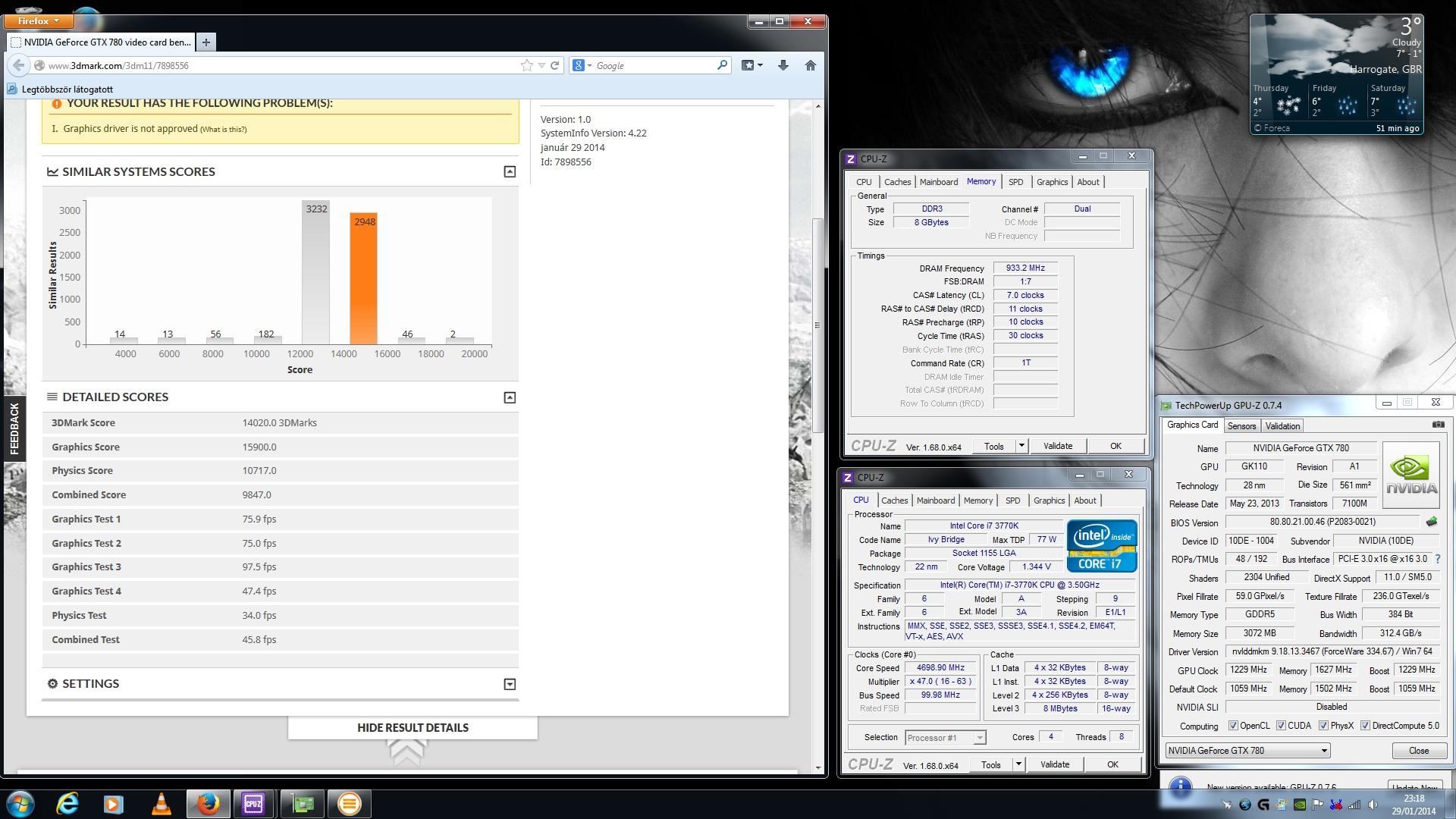The width and height of the screenshot is (1456, 819).
Task: Toggle the CUDA checkbox
Action: pos(1281,726)
